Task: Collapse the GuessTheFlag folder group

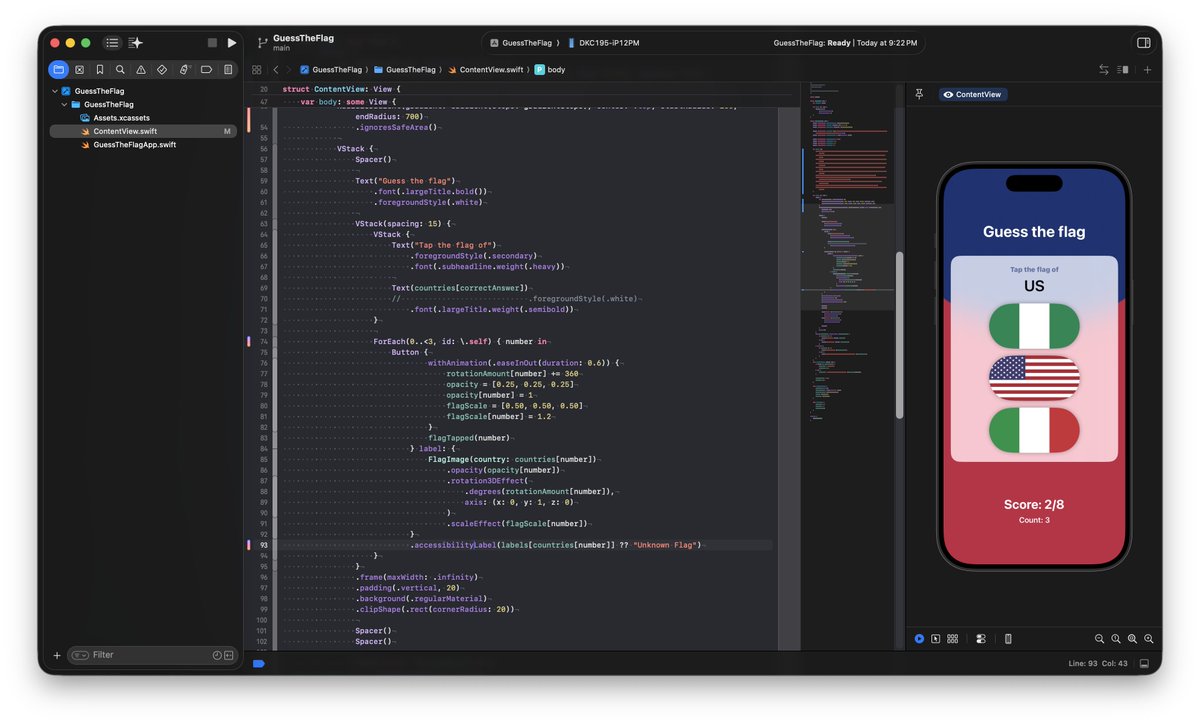Action: click(65, 104)
